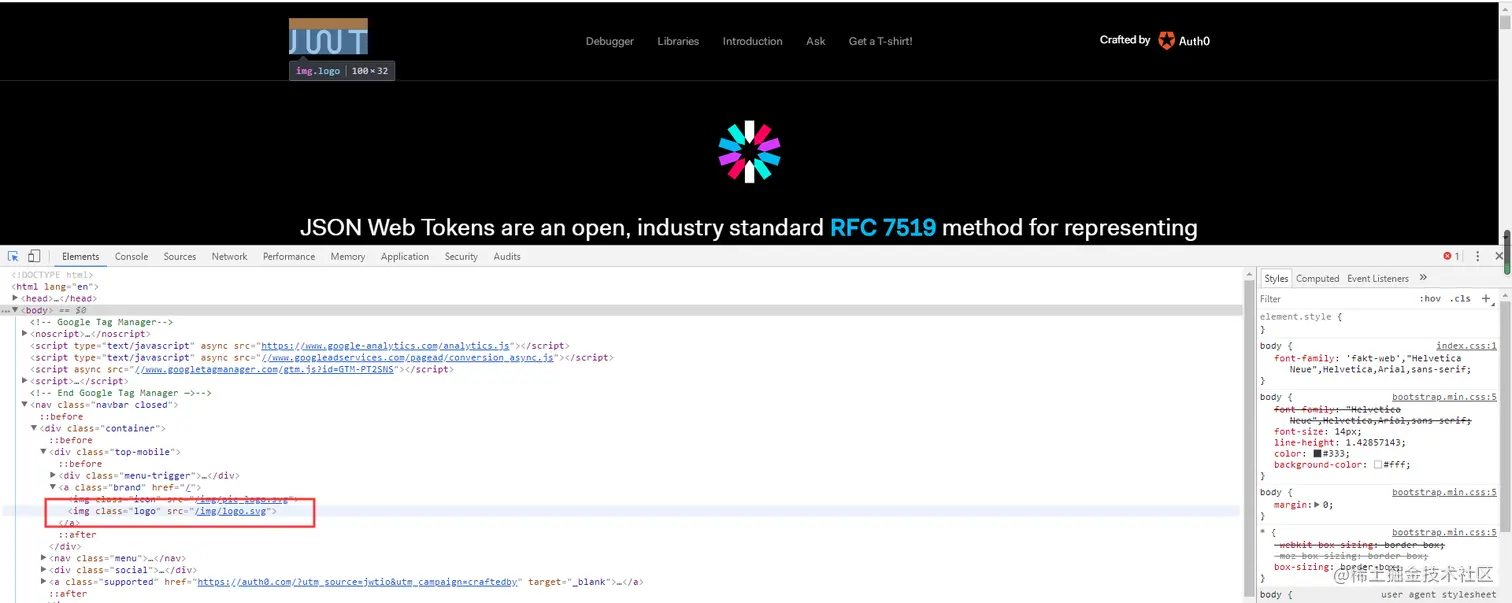Expand the head element node
1512x603 pixels.
tap(15, 298)
